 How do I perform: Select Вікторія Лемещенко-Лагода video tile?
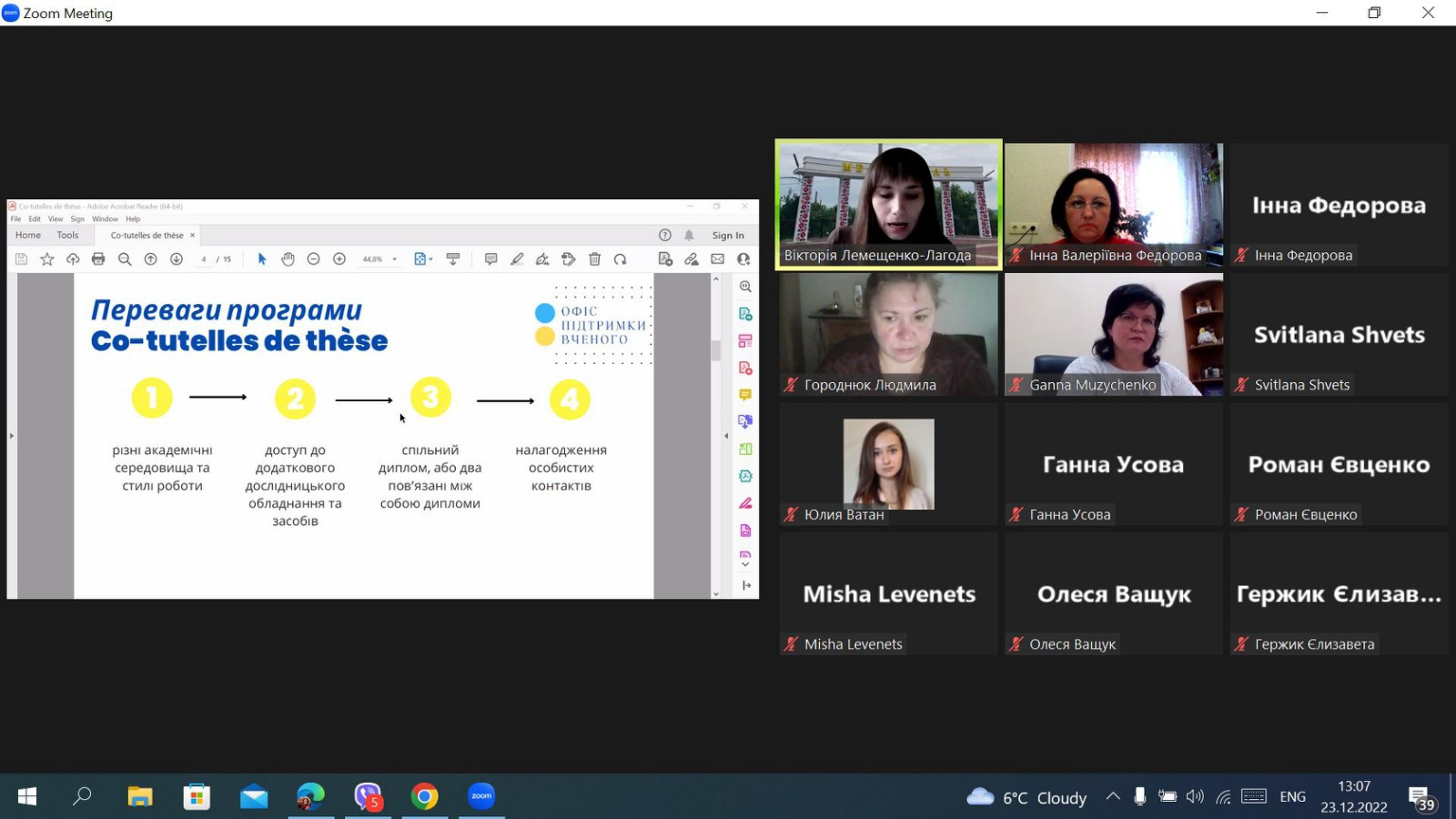coord(888,204)
